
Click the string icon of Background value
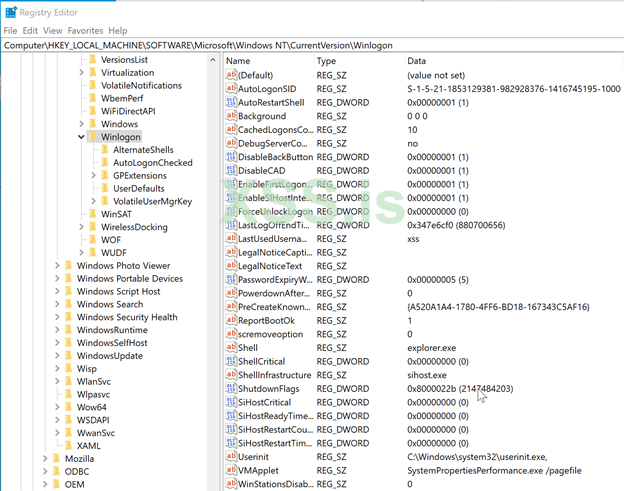(231, 116)
